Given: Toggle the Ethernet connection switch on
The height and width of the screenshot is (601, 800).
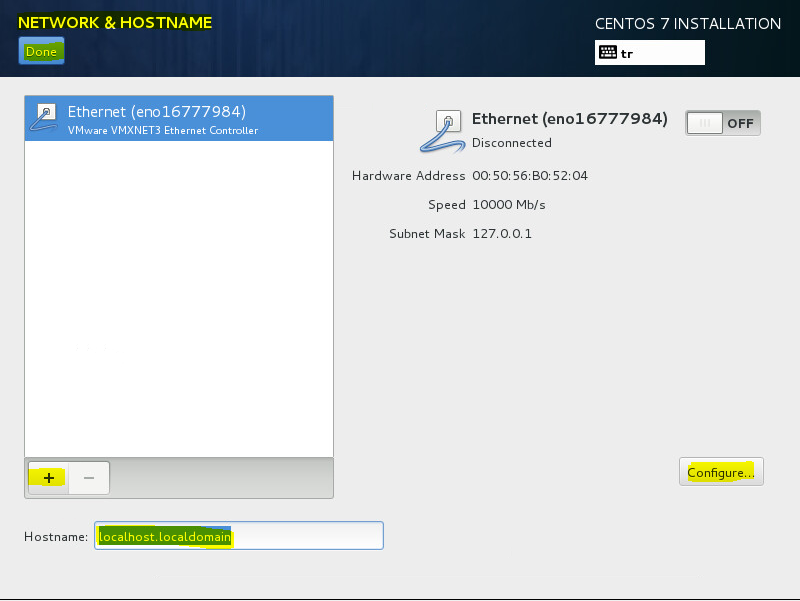Looking at the screenshot, I should click(722, 123).
